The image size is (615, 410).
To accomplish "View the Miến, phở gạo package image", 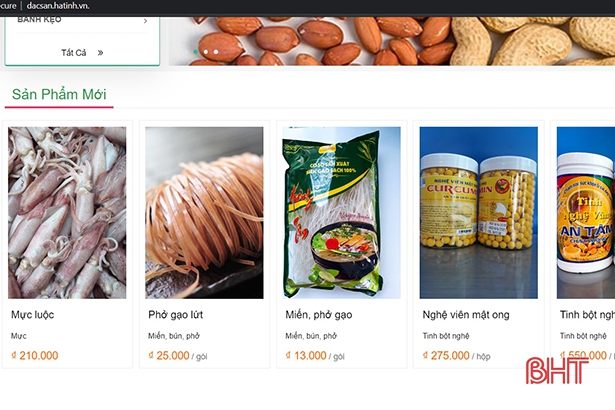I will click(341, 213).
